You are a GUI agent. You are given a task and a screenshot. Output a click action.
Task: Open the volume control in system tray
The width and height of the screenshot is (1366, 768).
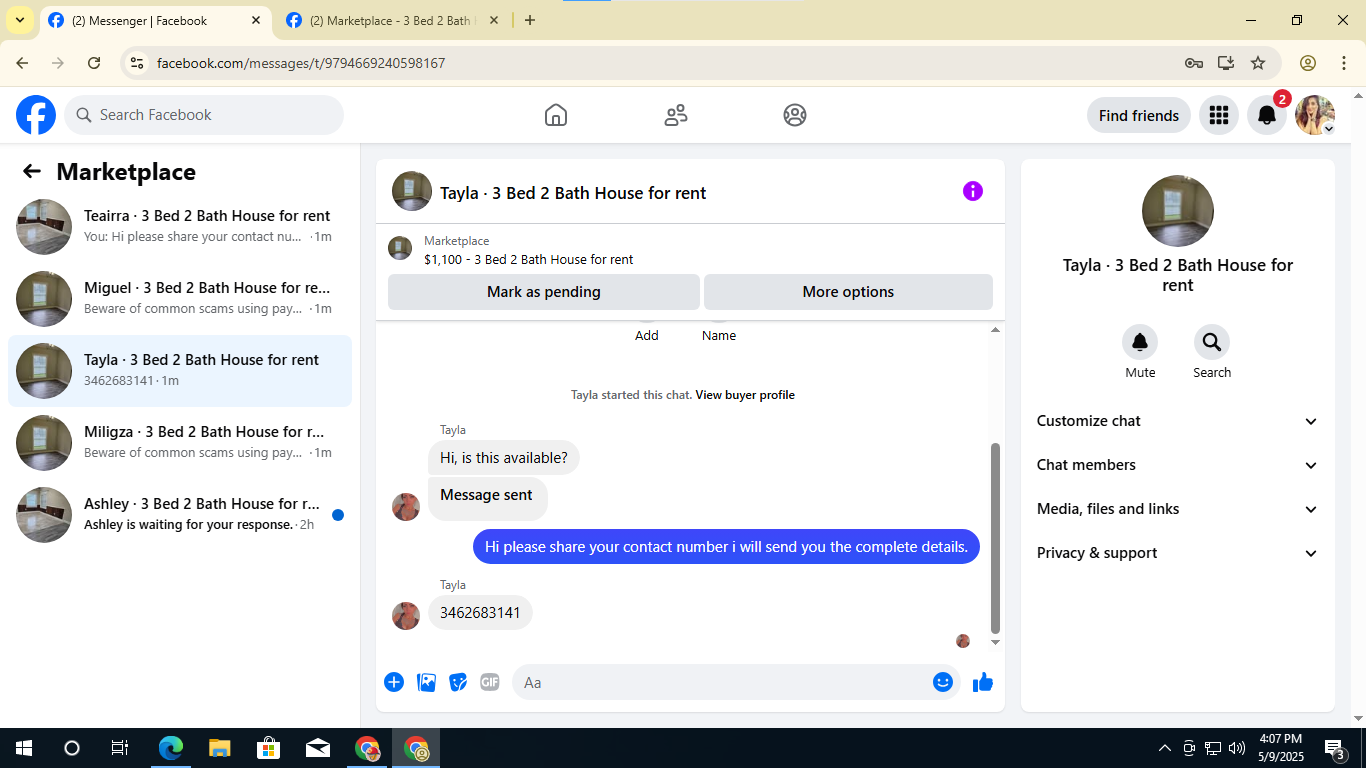(1237, 748)
